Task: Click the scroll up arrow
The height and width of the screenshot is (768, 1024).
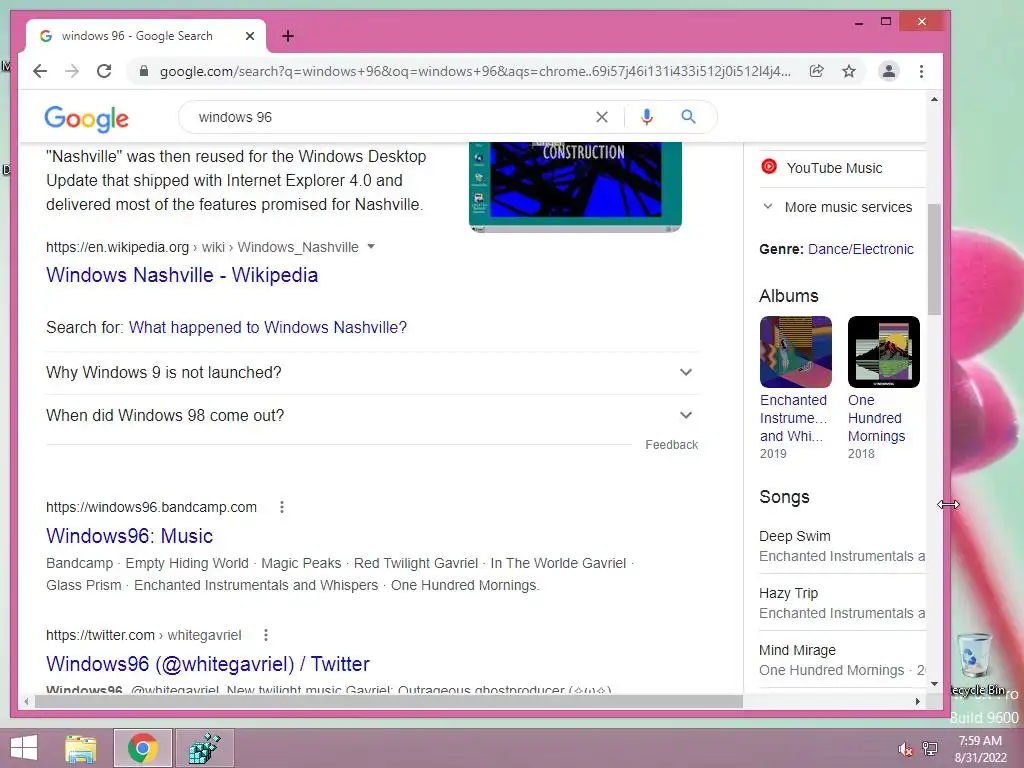Action: click(x=935, y=100)
